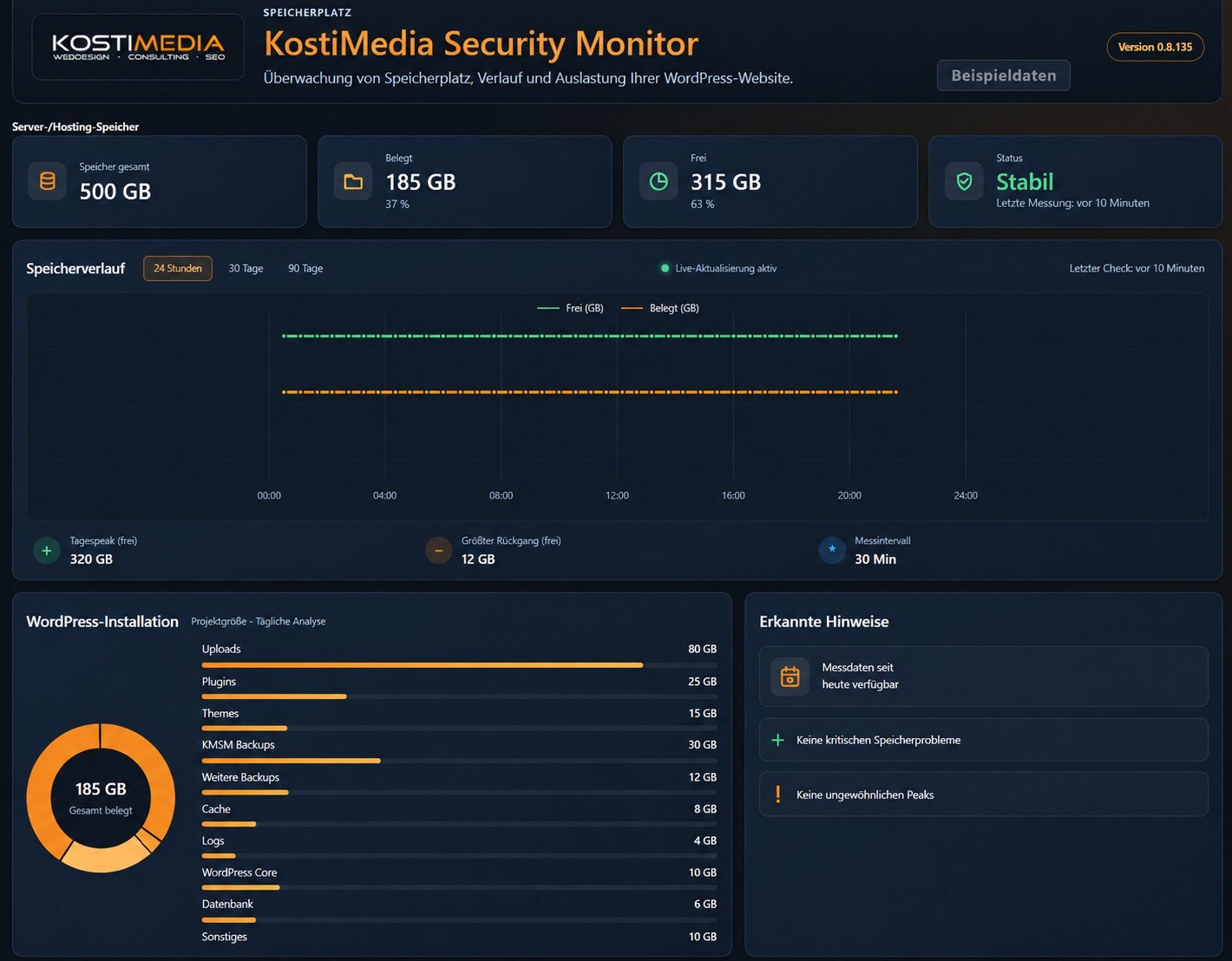Click the orange donut chart ring

point(41,798)
